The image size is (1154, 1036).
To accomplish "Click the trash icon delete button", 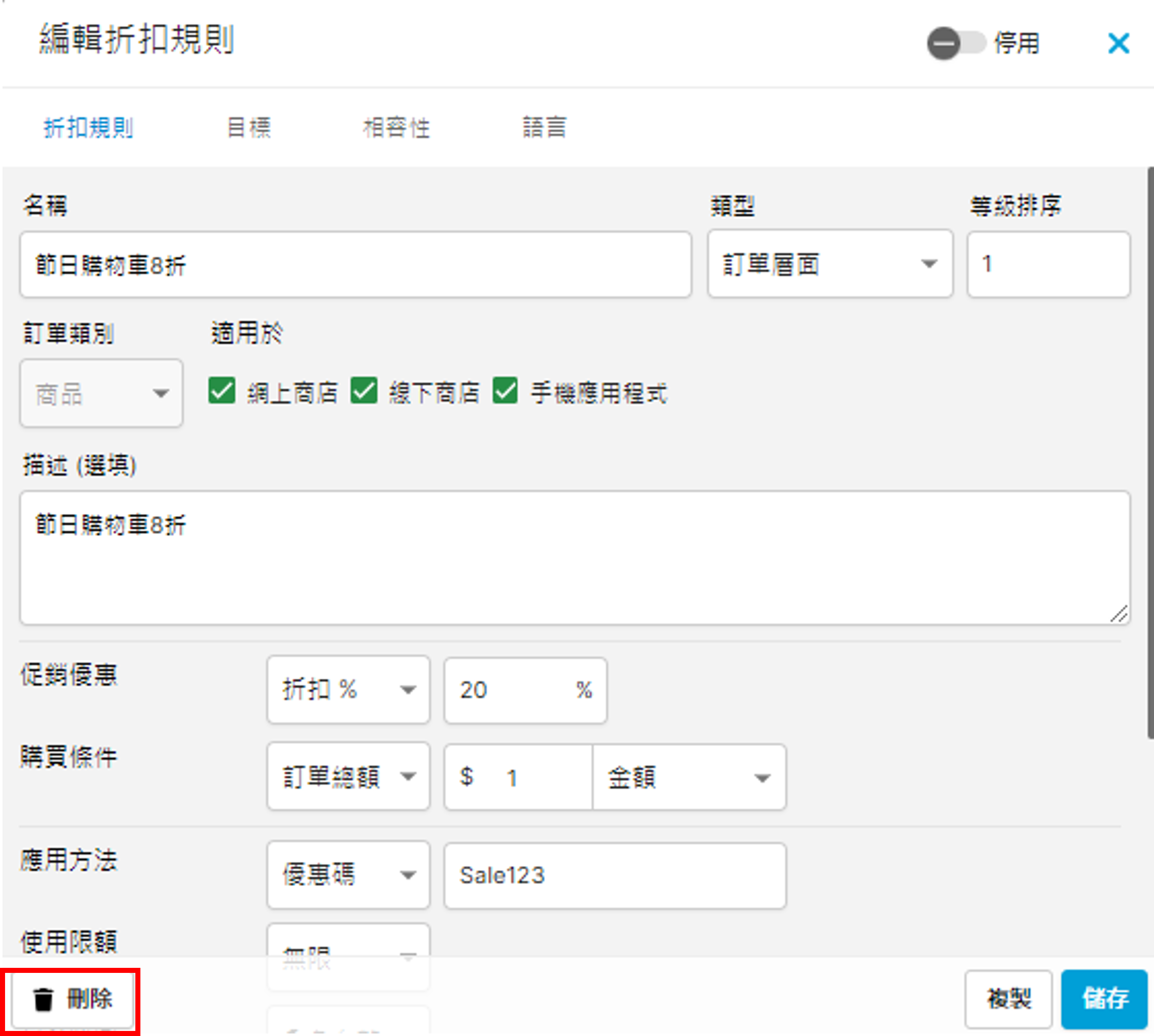I will point(72,999).
